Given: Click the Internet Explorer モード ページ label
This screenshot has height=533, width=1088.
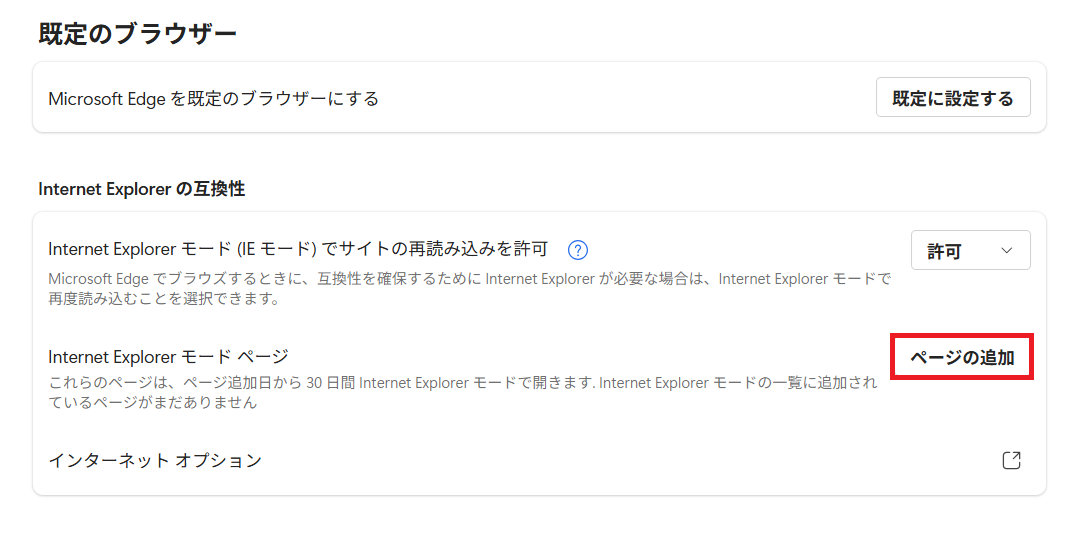Looking at the screenshot, I should coord(168,357).
